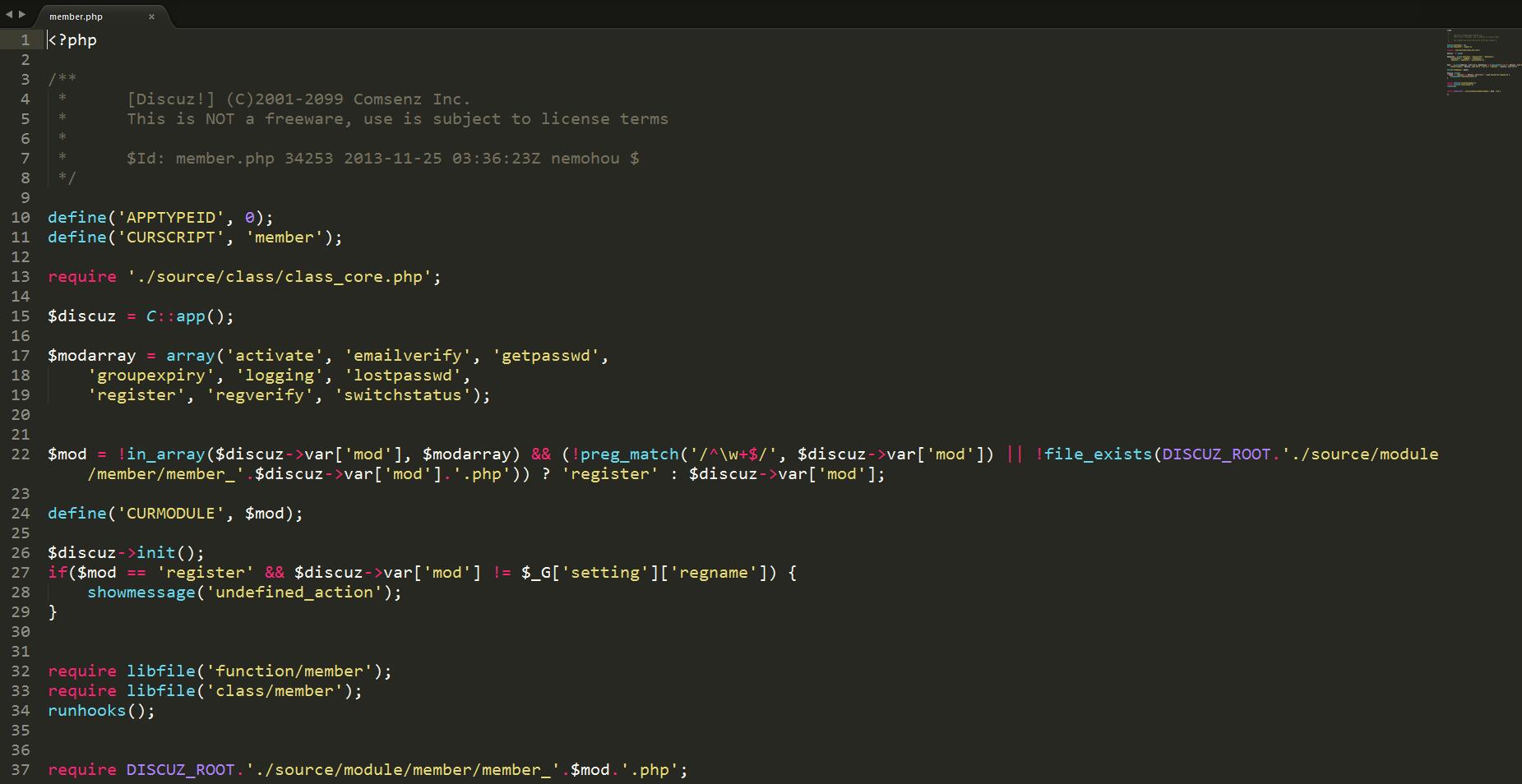The width and height of the screenshot is (1522, 784).
Task: Click line number 22 in gutter
Action: (21, 454)
